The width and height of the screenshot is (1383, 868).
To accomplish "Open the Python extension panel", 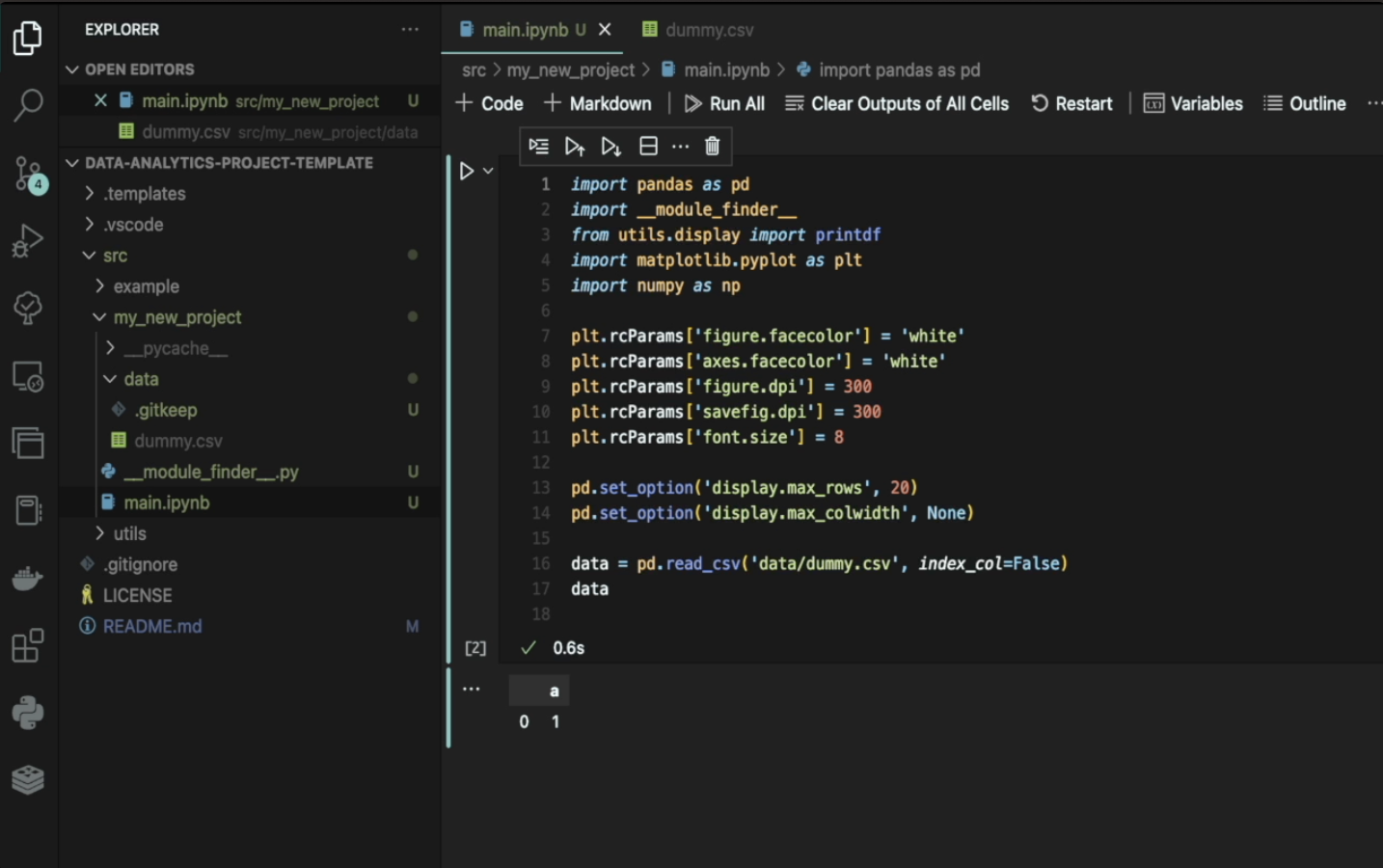I will point(28,713).
